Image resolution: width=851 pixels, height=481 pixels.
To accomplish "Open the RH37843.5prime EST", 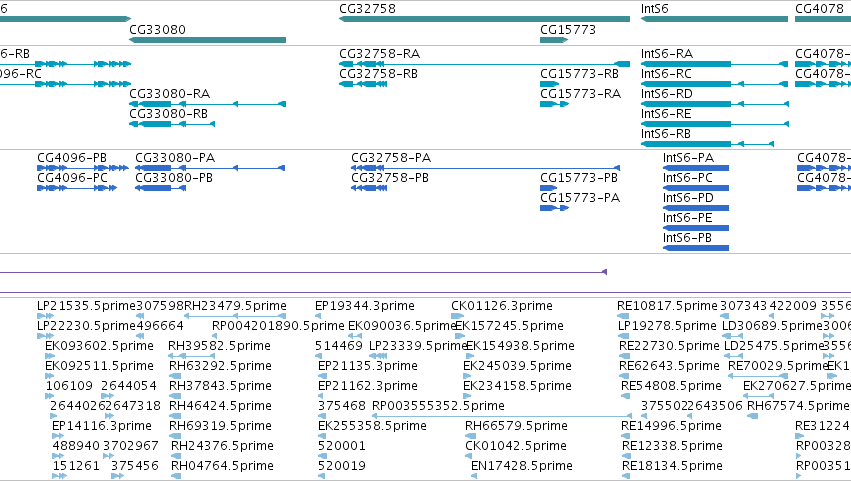I will [x=220, y=386].
